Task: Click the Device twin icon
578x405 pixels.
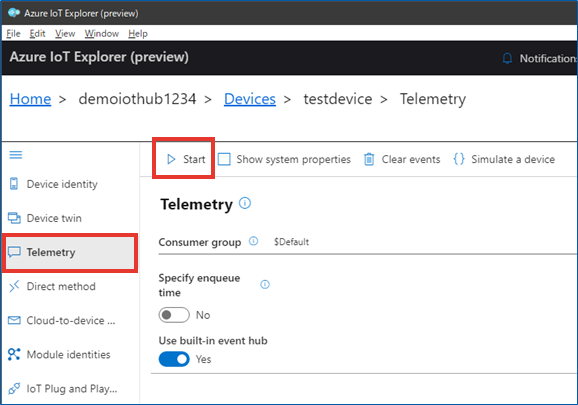Action: coord(14,218)
